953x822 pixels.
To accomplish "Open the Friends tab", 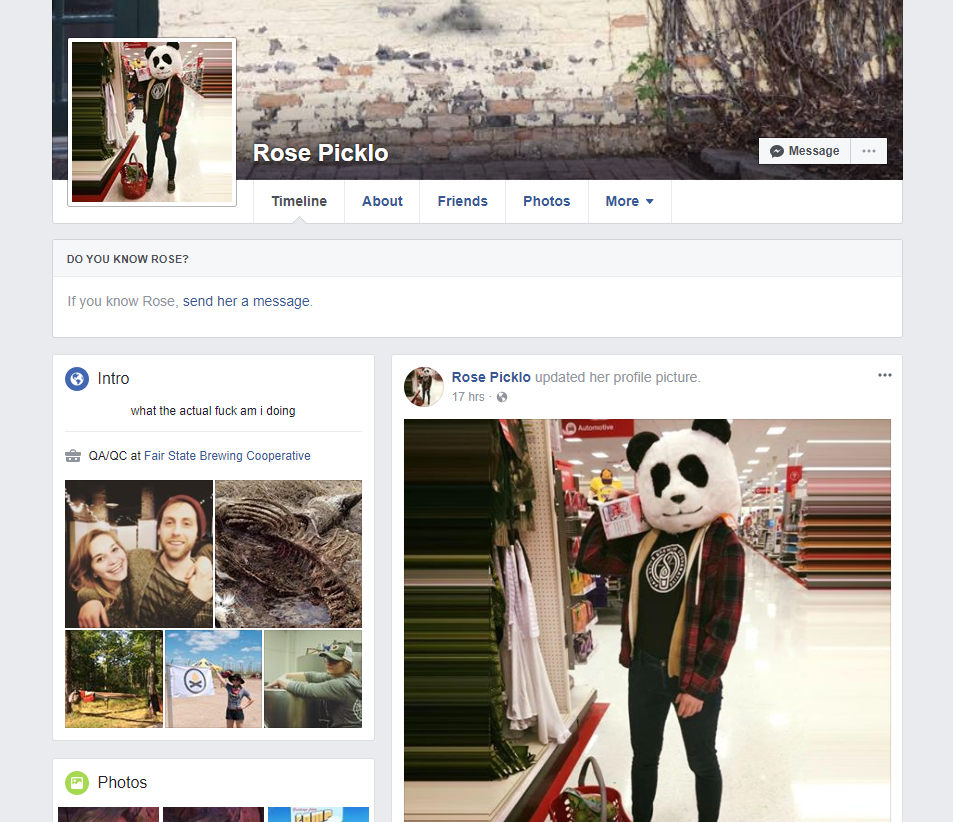I will (x=462, y=201).
